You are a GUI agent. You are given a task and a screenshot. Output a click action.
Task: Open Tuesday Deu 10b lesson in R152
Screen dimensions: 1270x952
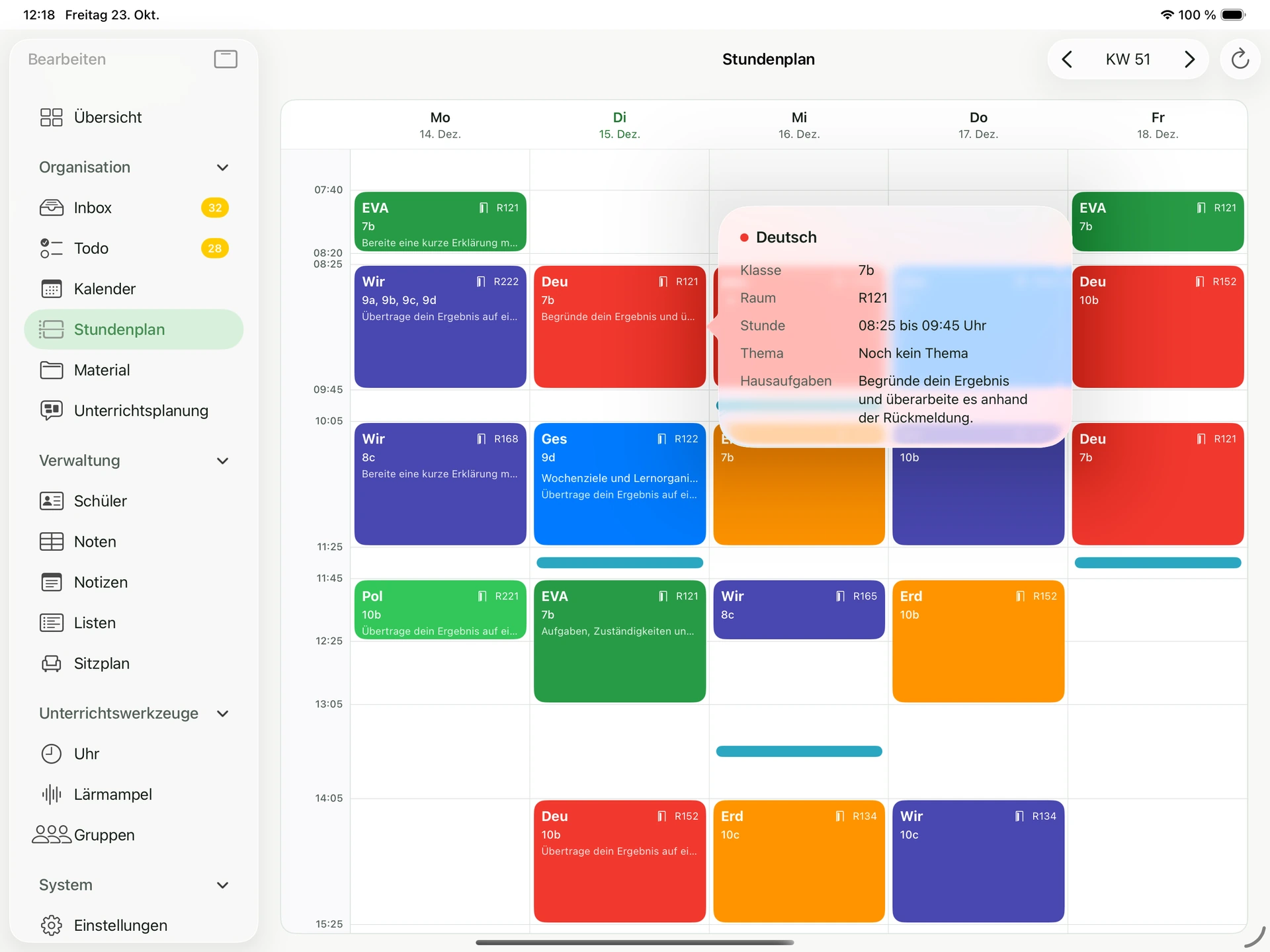pos(619,861)
